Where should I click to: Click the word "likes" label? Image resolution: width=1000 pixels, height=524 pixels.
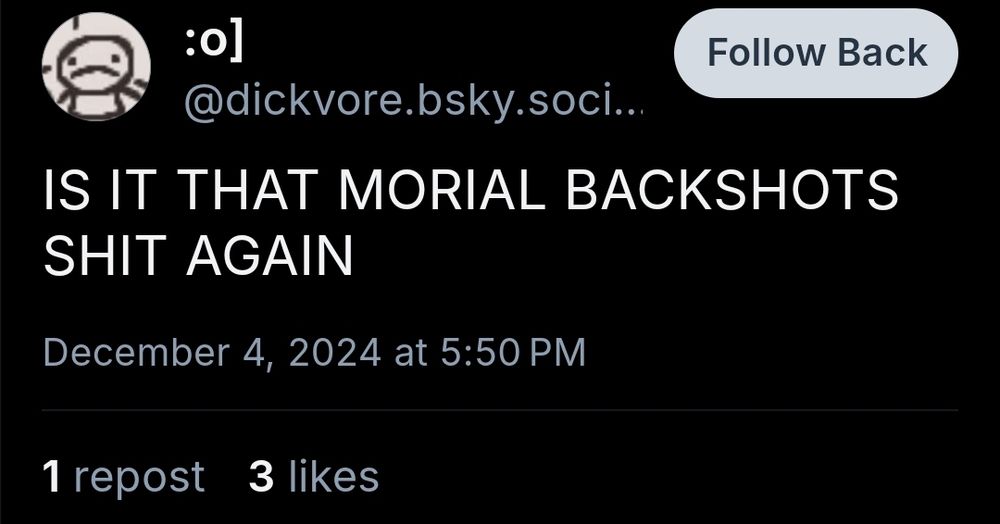334,476
